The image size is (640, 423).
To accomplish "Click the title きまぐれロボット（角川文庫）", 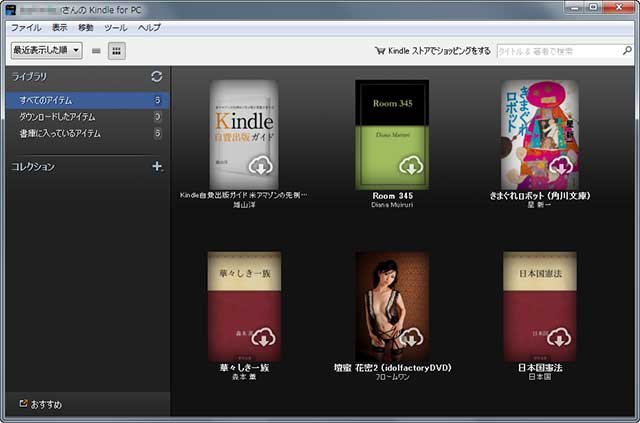I will pyautogui.click(x=540, y=196).
